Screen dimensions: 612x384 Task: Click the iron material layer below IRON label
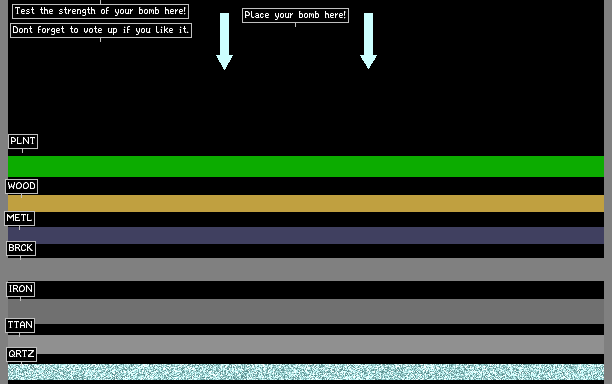tap(306, 311)
